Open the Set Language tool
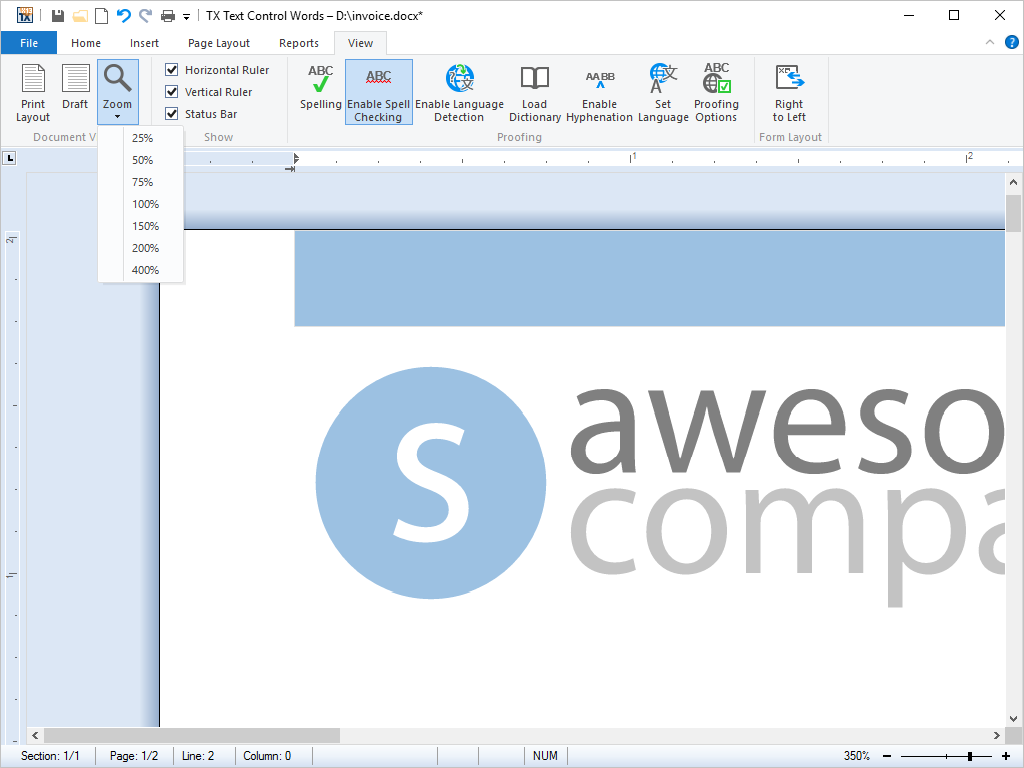The image size is (1024, 768). pyautogui.click(x=663, y=91)
